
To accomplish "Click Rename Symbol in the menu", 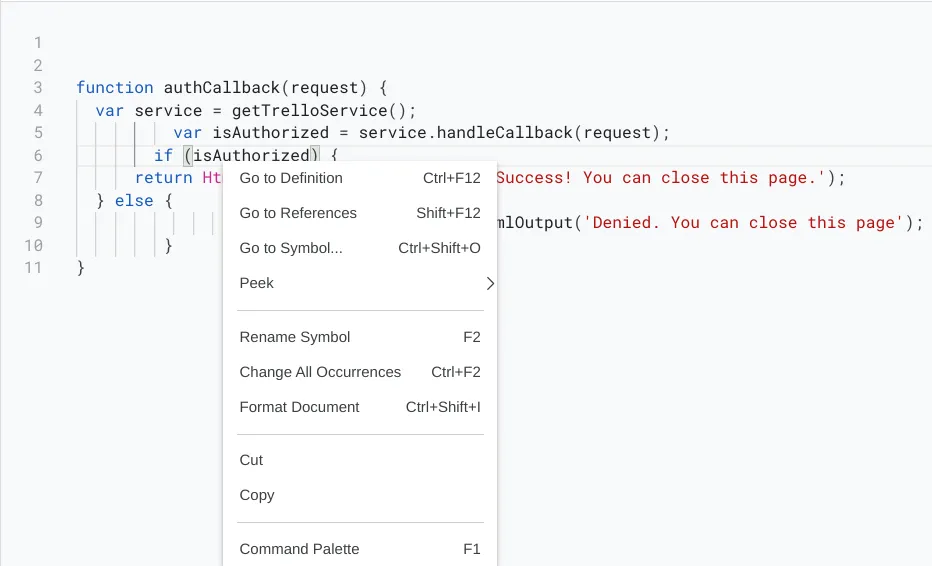I will pyautogui.click(x=295, y=337).
